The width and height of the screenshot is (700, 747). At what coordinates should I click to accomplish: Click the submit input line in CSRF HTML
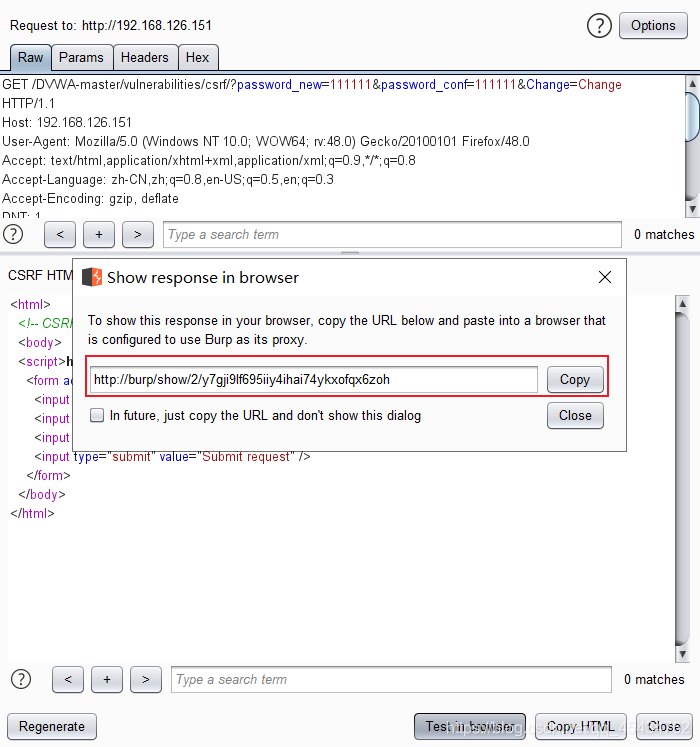tap(172, 456)
